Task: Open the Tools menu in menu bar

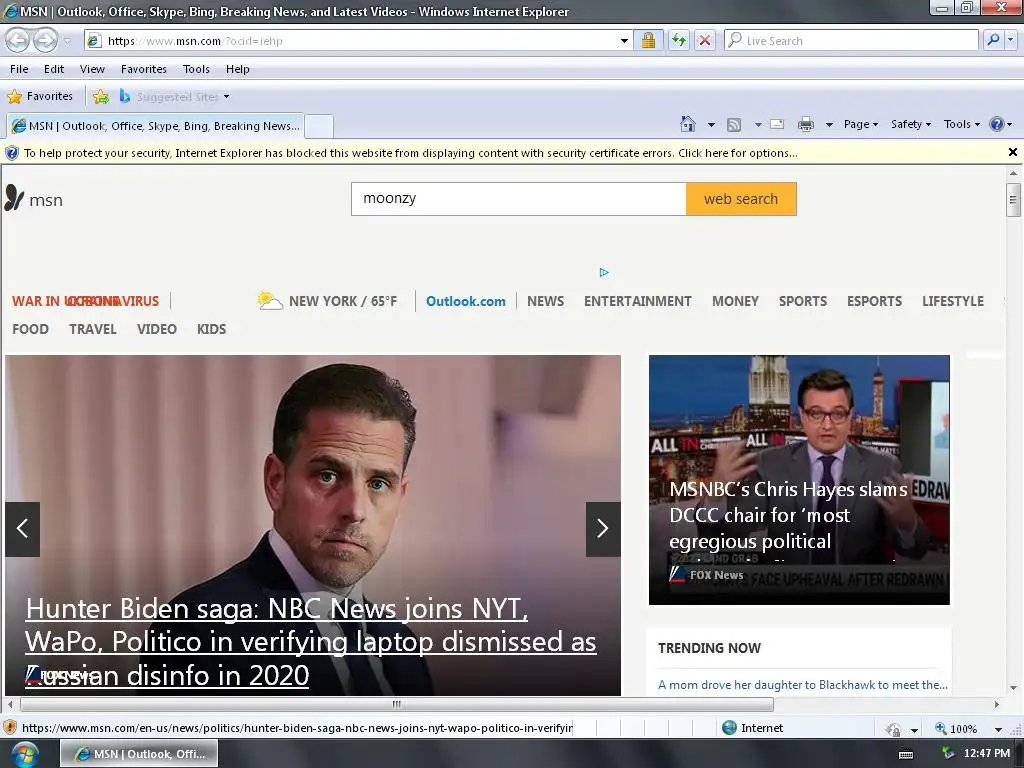Action: pos(196,69)
